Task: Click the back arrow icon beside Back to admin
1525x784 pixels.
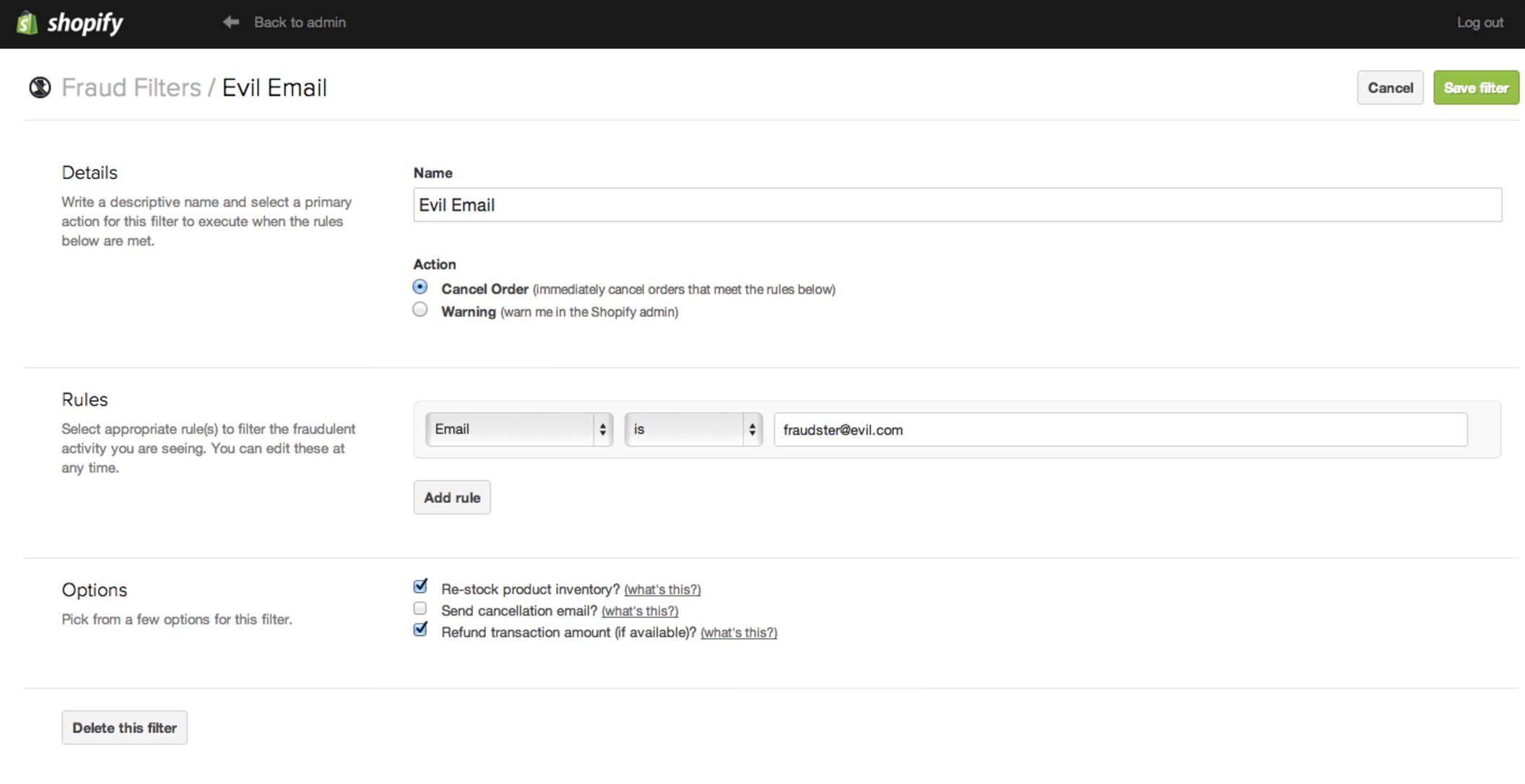Action: click(x=230, y=22)
